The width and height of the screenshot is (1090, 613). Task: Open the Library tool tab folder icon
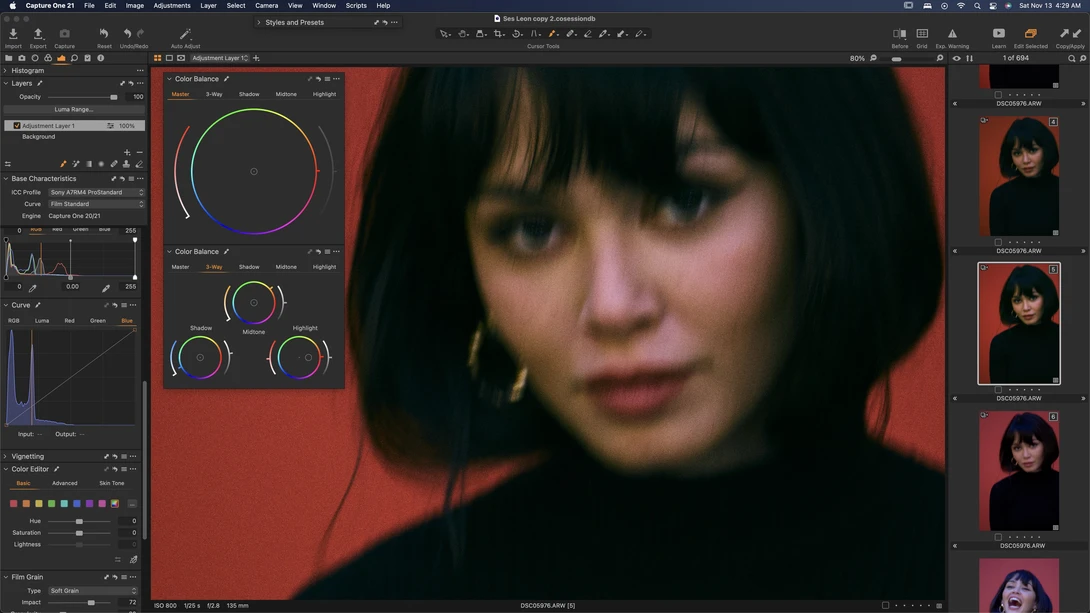click(8, 58)
